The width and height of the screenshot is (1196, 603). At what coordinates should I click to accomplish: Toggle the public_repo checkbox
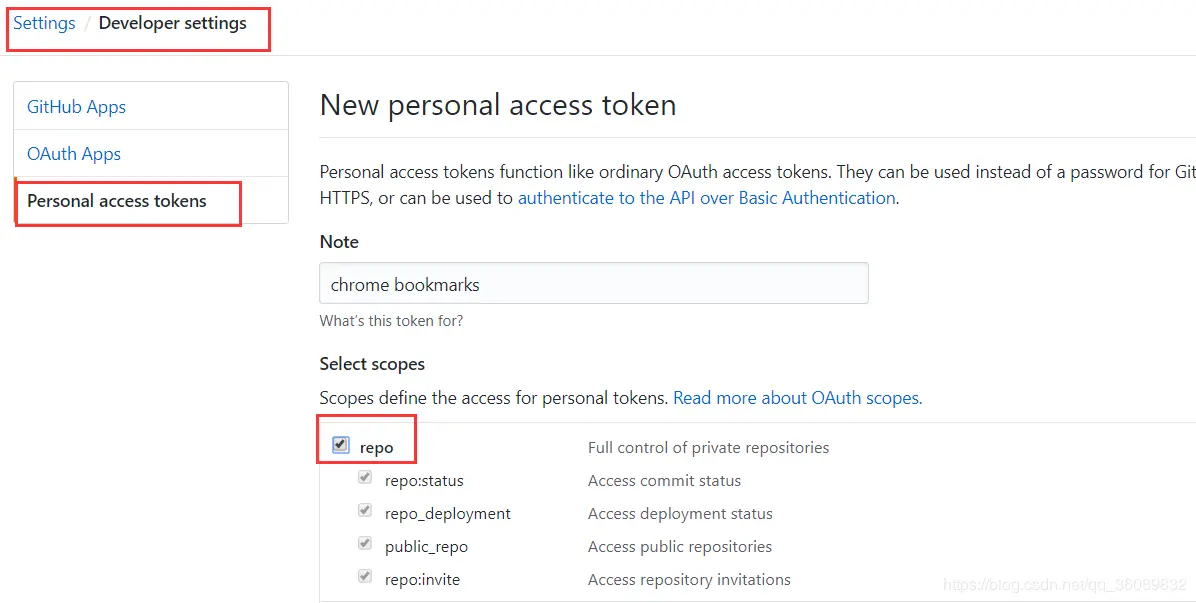pos(365,544)
